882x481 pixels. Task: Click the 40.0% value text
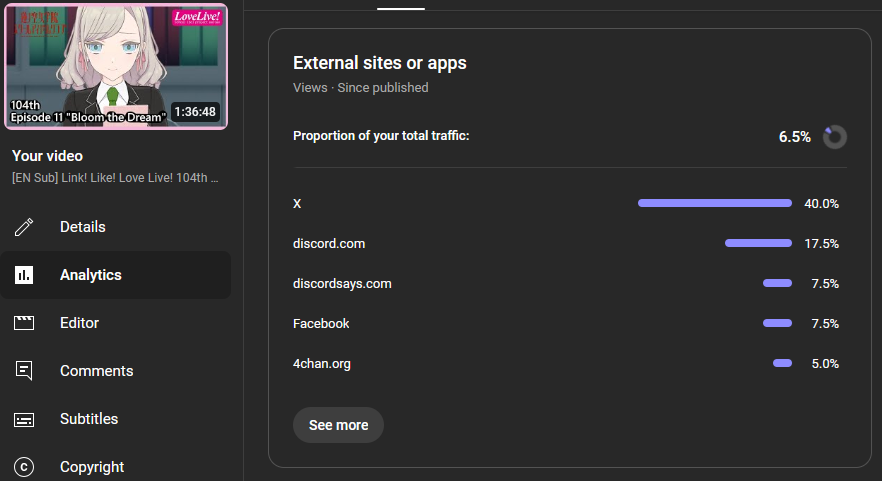[821, 204]
